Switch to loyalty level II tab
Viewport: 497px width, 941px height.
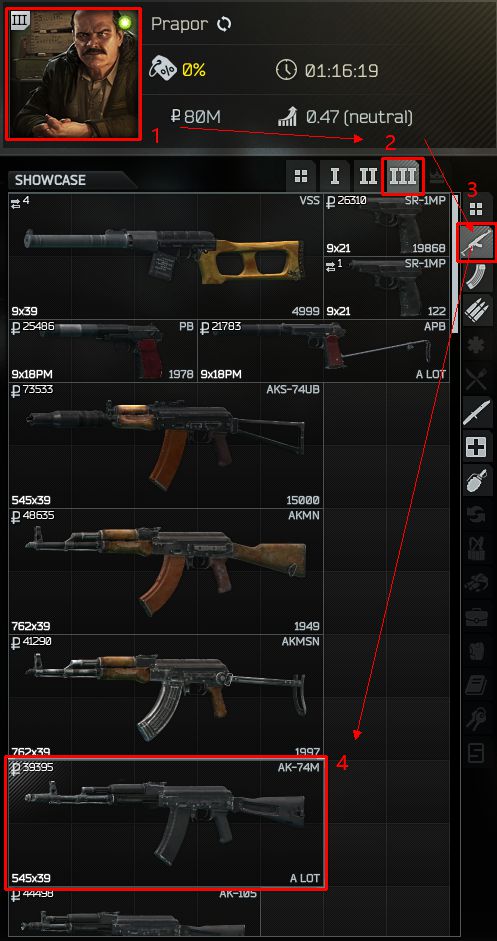coord(369,176)
